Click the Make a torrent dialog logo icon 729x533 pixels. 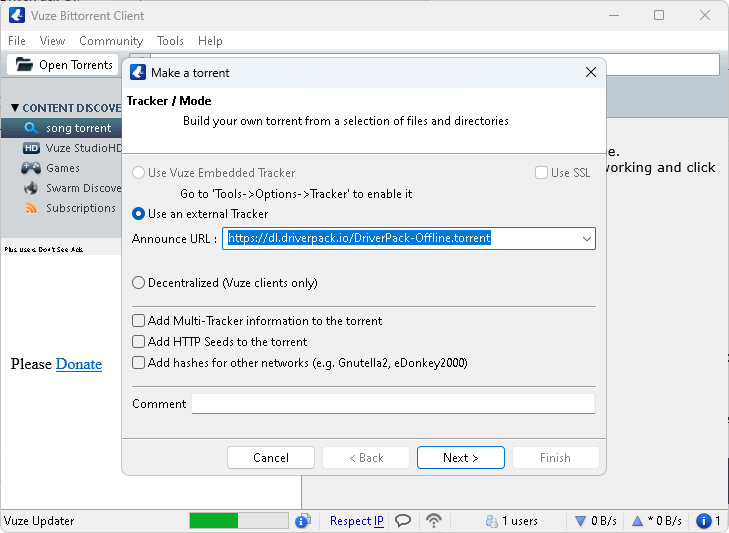tap(138, 73)
